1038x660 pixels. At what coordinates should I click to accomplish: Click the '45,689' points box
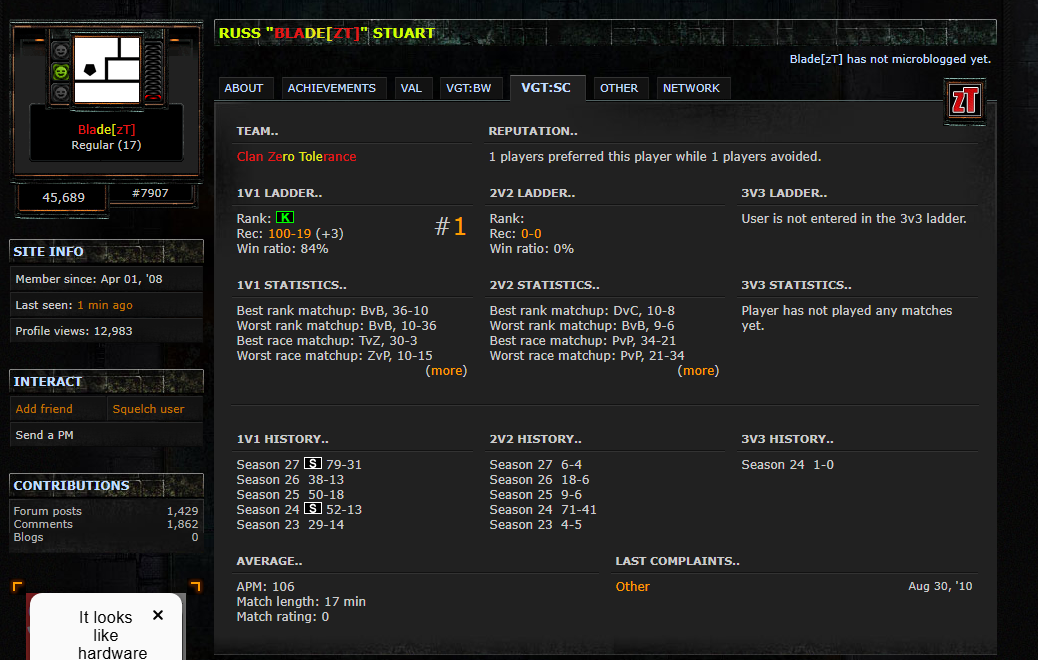(64, 197)
